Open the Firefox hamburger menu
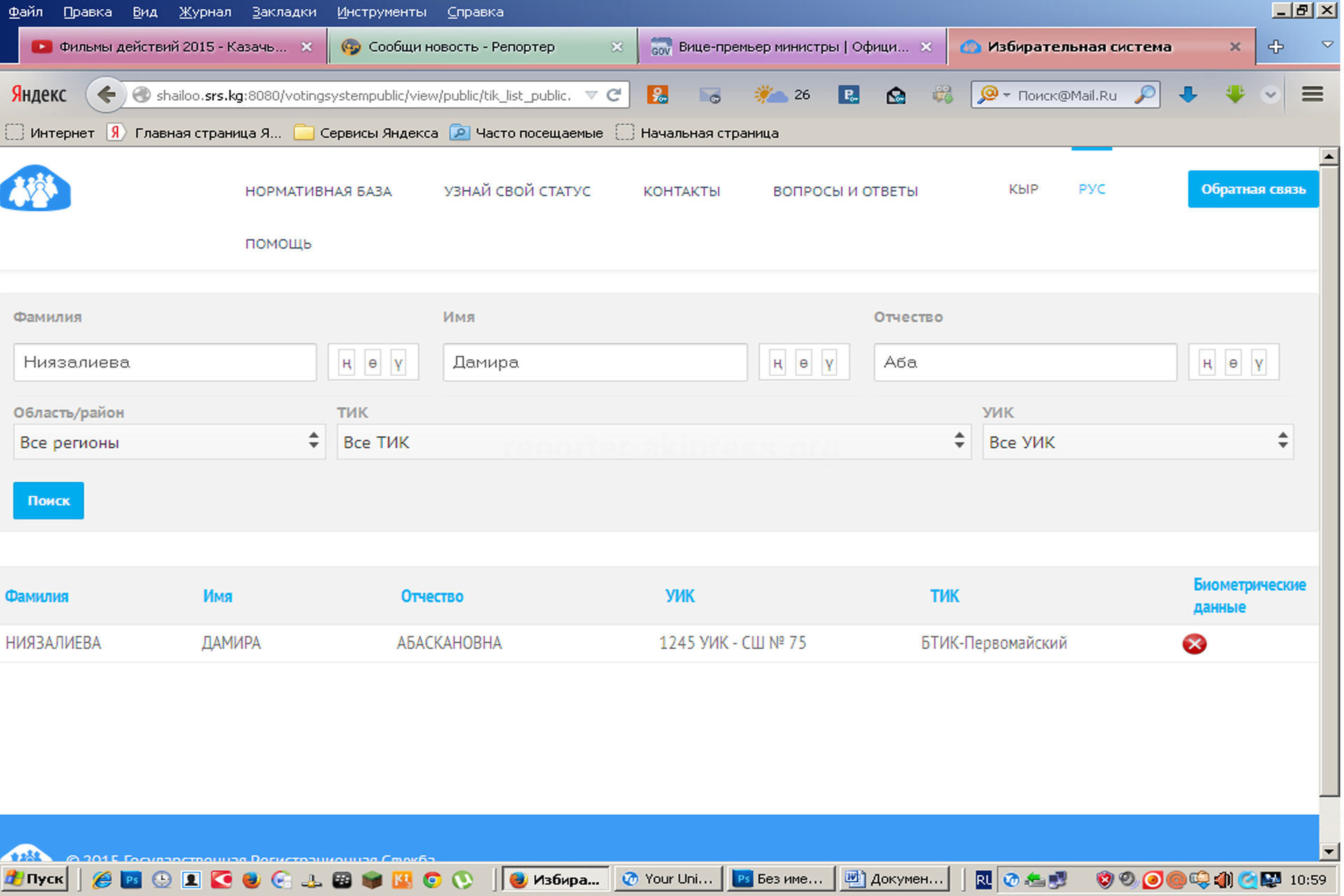 click(x=1312, y=94)
